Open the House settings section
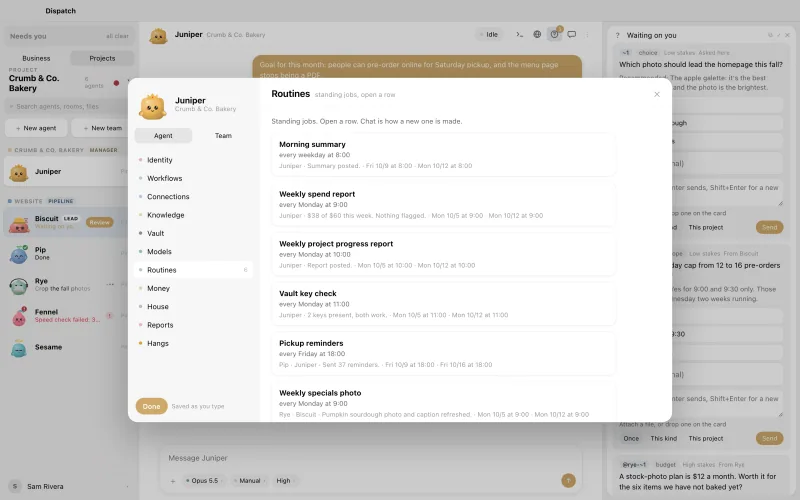 tap(193, 307)
